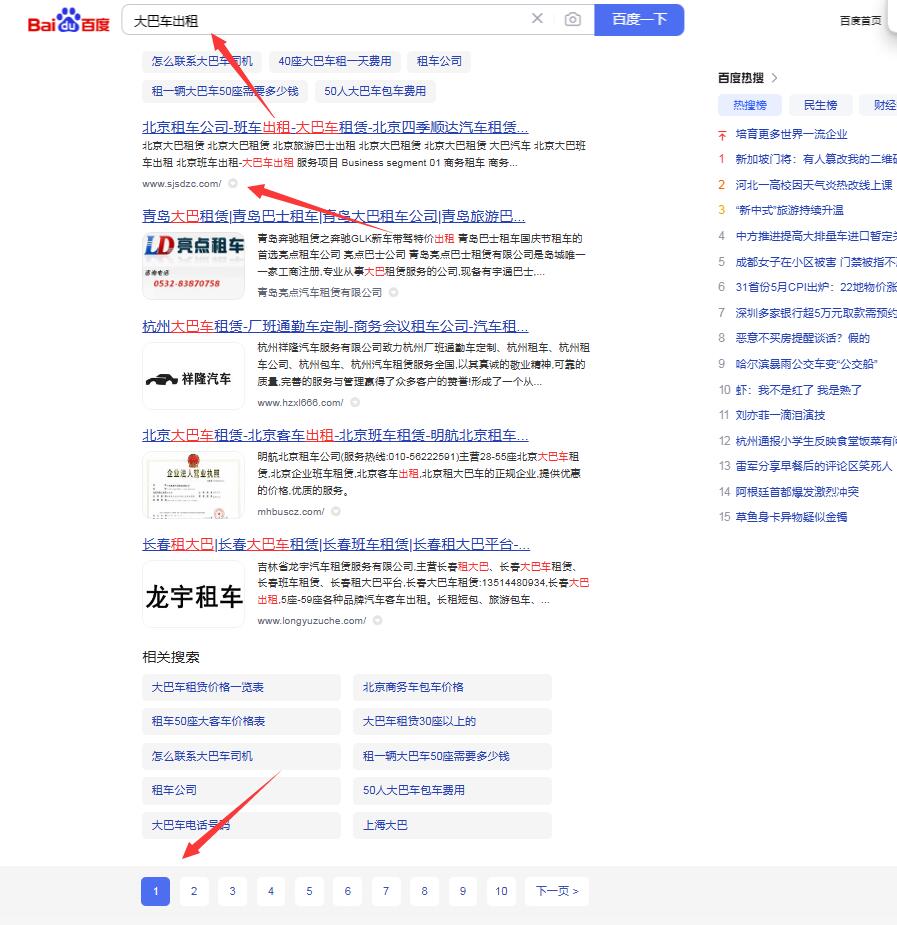897x925 pixels.
Task: Go to results page 8
Action: pyautogui.click(x=424, y=891)
